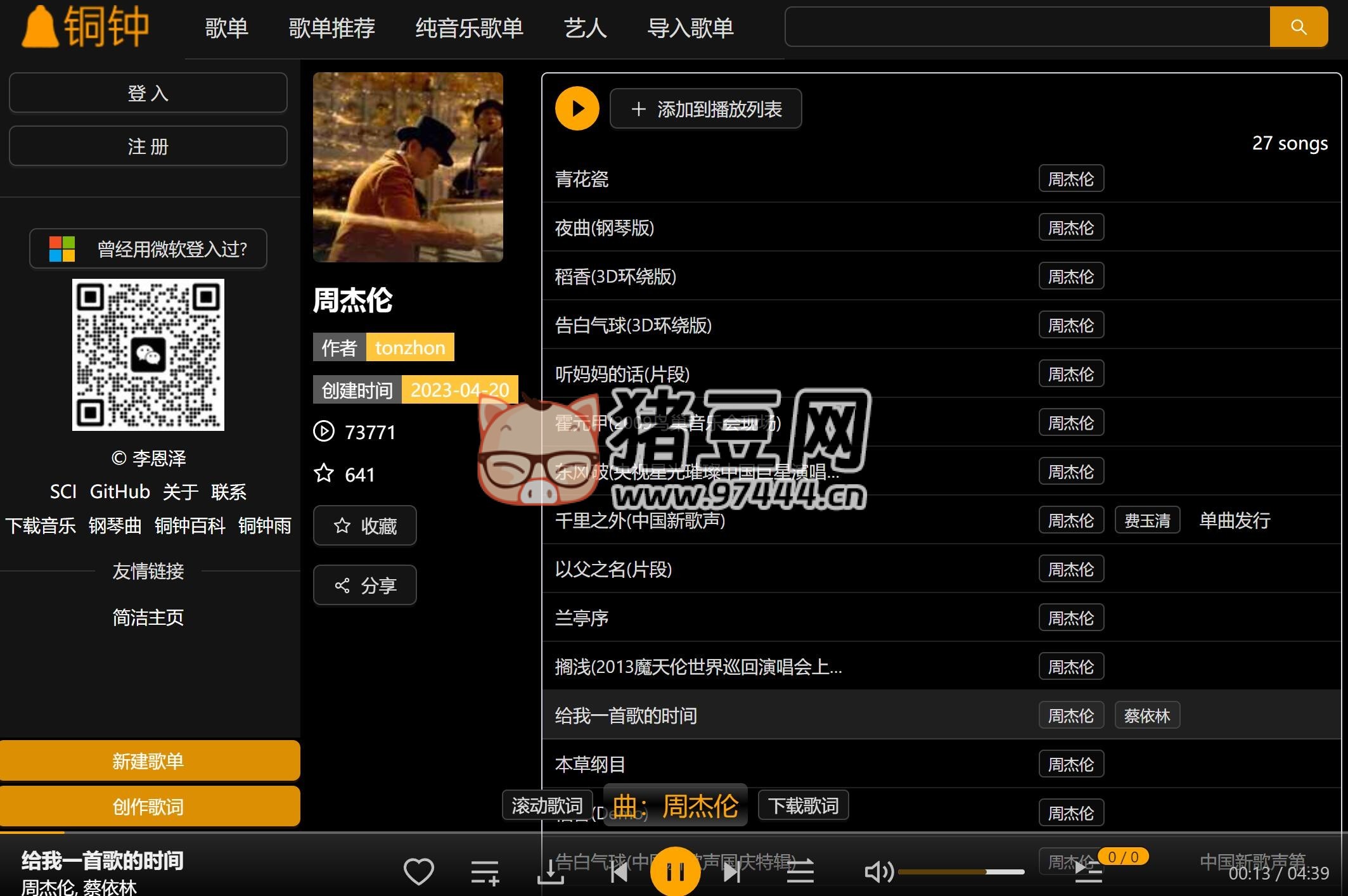The width and height of the screenshot is (1348, 896).
Task: Add current song to playlist icon
Action: pos(485,873)
